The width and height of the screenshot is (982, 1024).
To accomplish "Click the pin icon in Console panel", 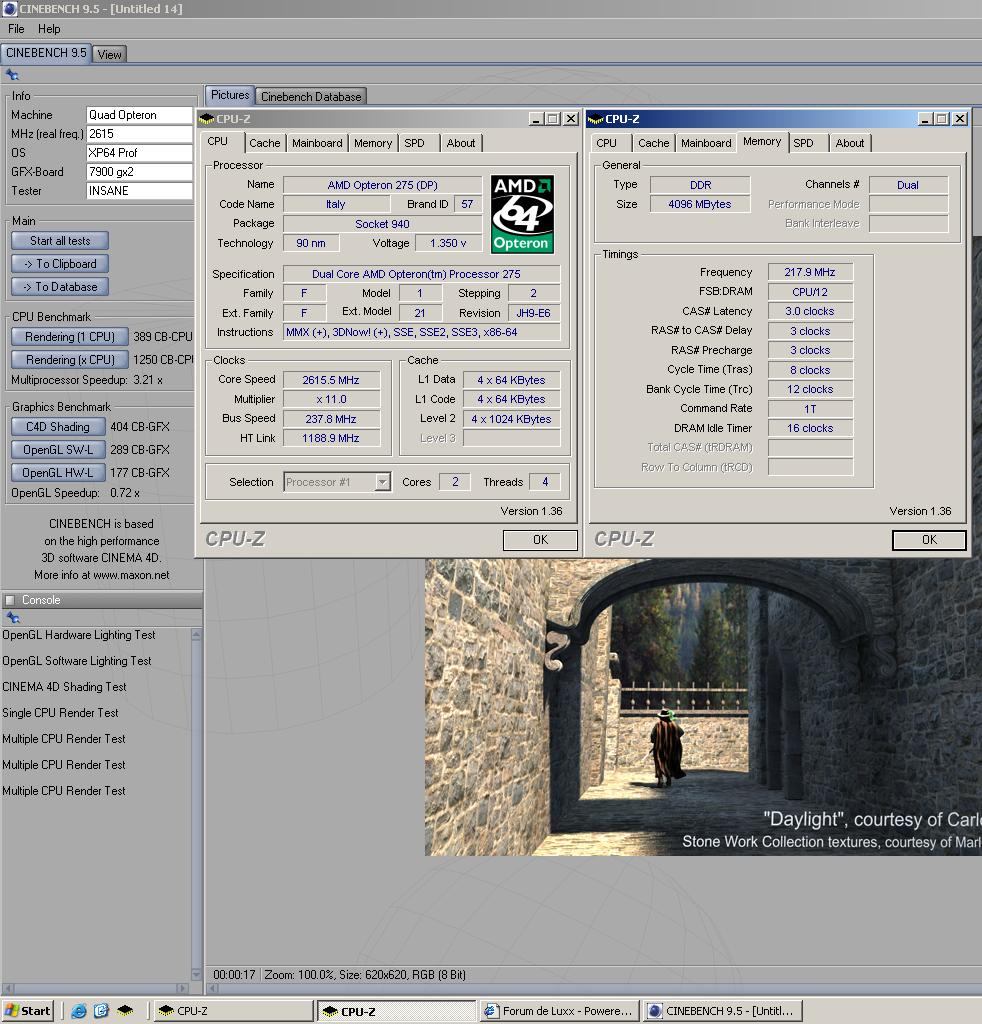I will [12, 617].
